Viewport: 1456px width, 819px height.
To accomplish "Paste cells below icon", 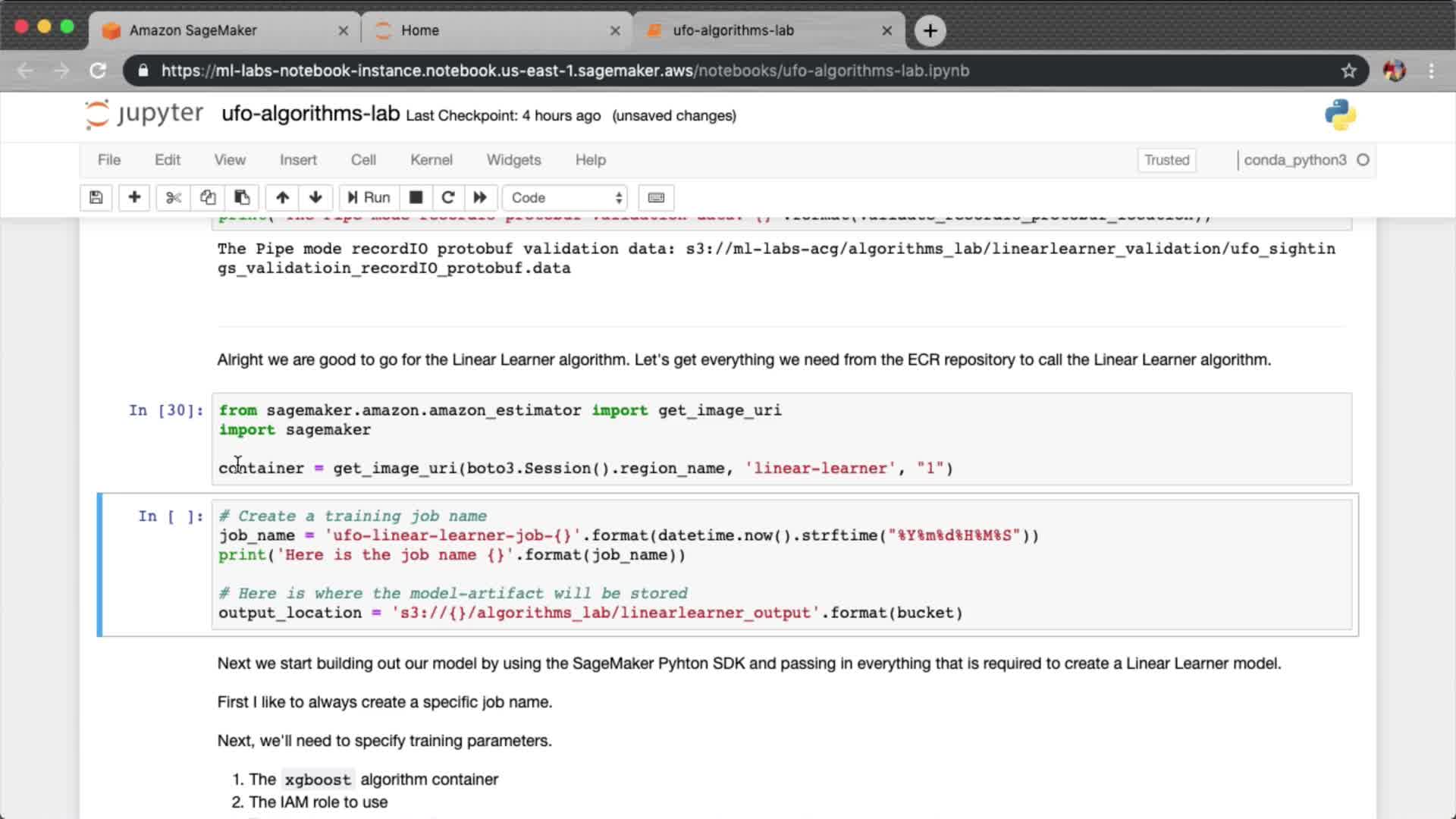I will tap(242, 198).
